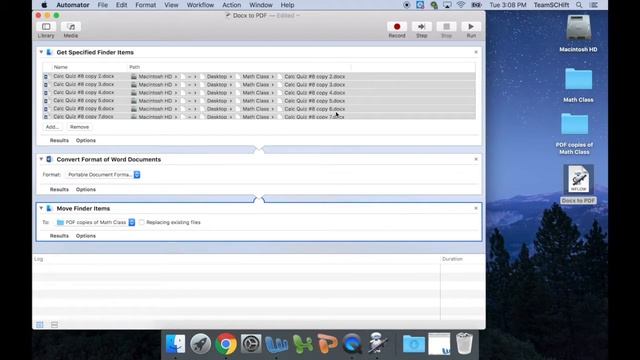Open Finder from the Dock

point(176,344)
